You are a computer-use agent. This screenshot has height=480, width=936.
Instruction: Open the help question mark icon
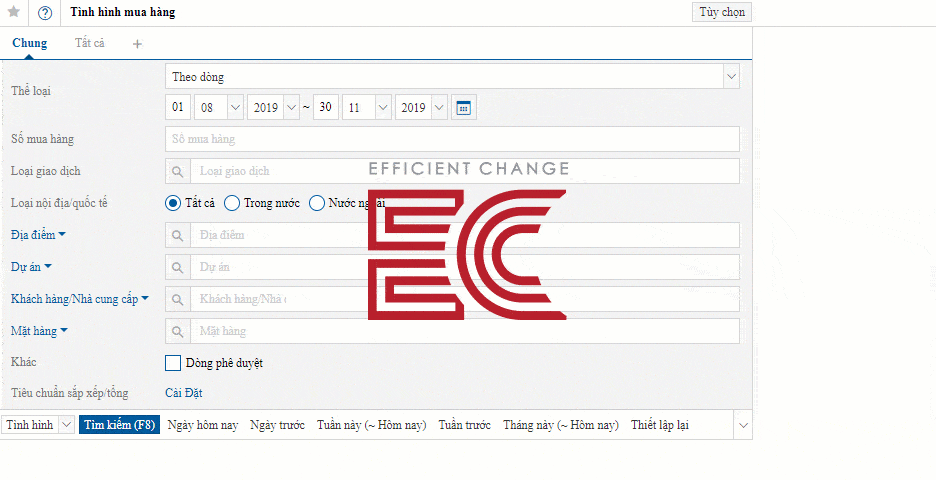45,13
